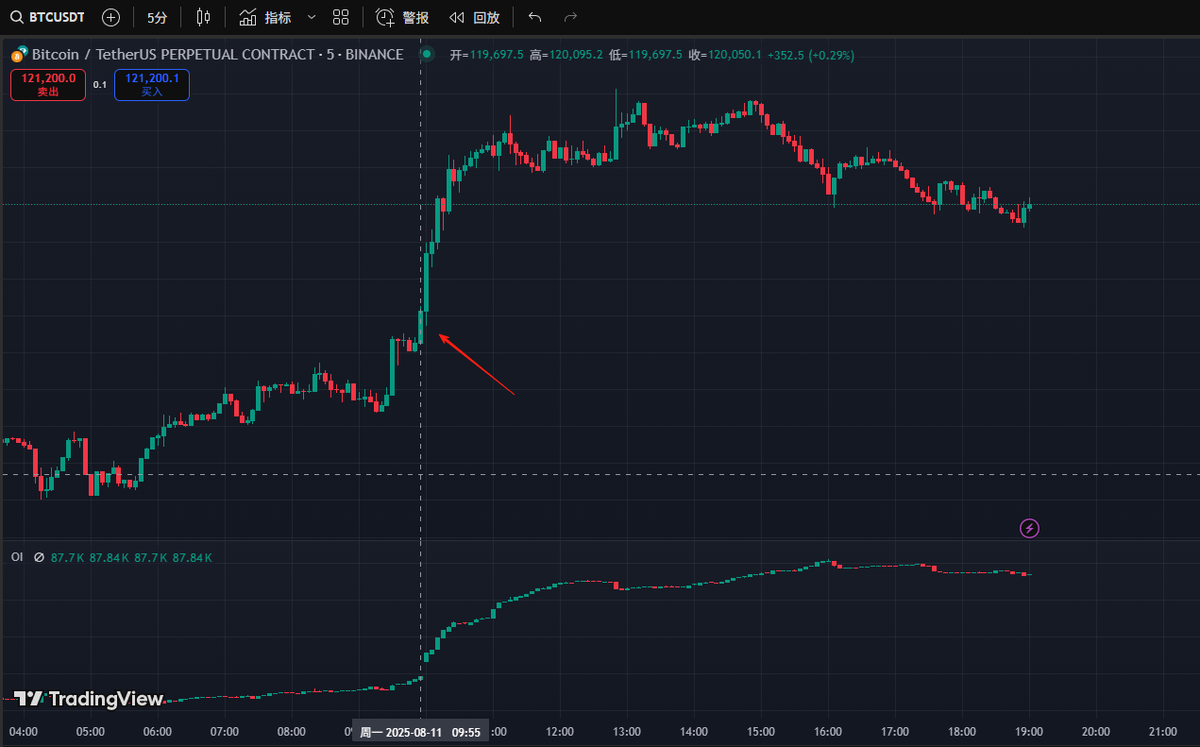Click the +352.5 (+0.29%) change value
This screenshot has width=1200, height=747.
(811, 55)
